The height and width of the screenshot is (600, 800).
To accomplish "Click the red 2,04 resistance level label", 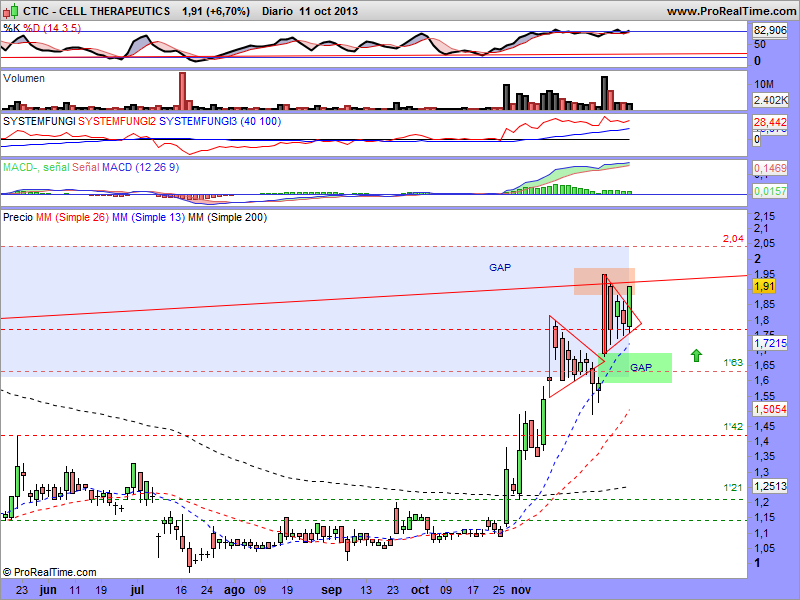I will (x=733, y=238).
